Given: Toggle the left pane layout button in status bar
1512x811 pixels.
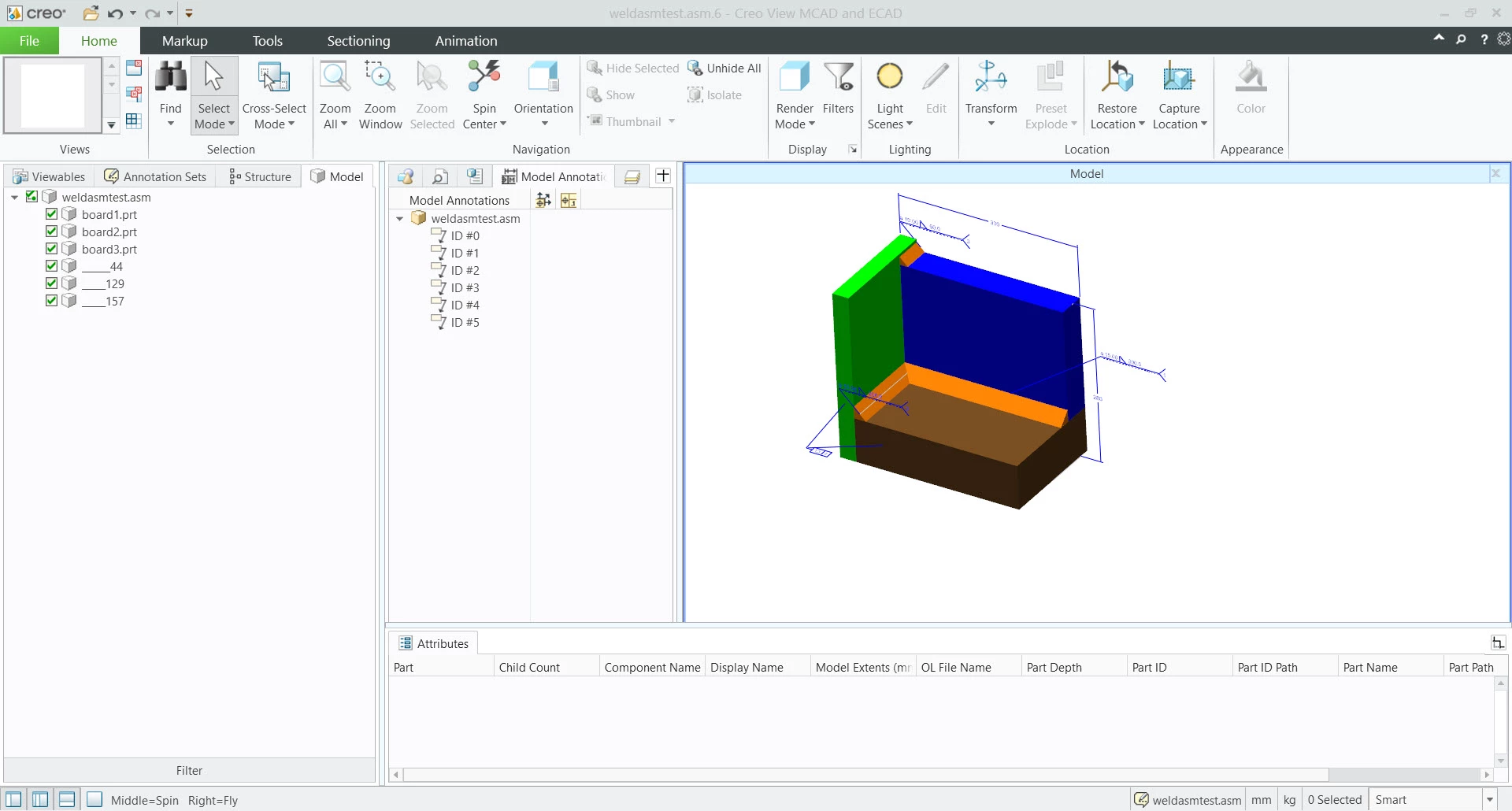Looking at the screenshot, I should click(13, 800).
